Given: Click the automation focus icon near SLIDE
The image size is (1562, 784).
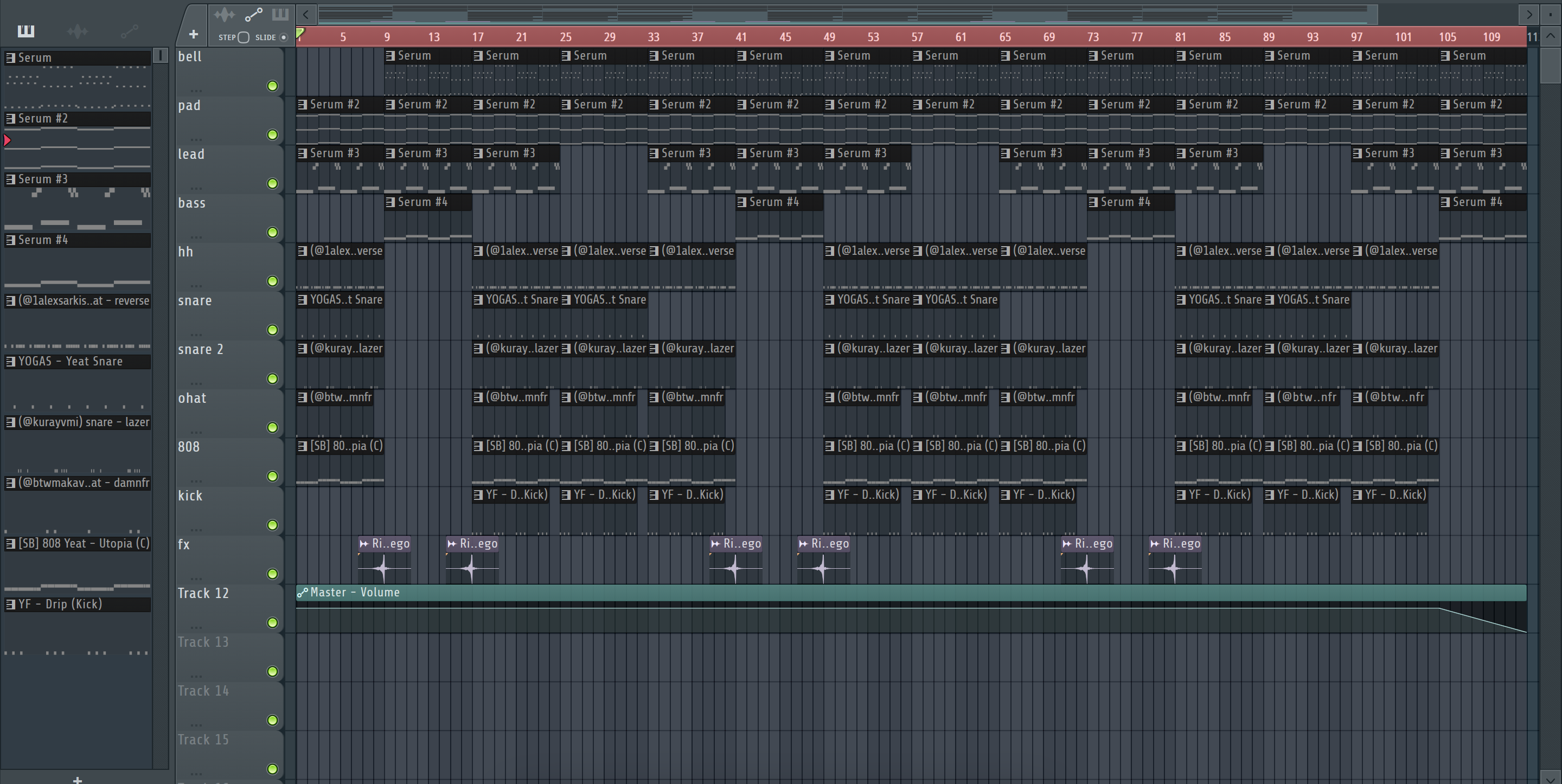Looking at the screenshot, I should [x=253, y=14].
